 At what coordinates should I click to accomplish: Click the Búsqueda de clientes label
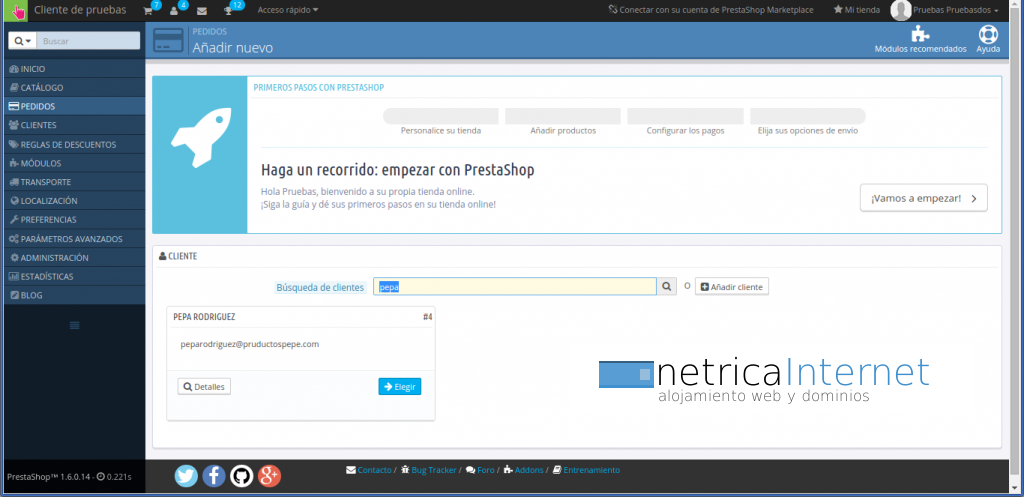coord(320,287)
